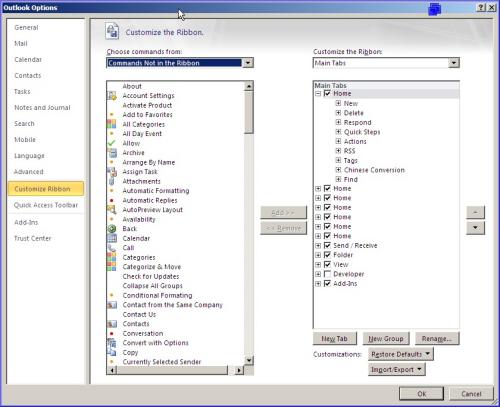The width and height of the screenshot is (500, 407).
Task: Click the Rename... button
Action: tap(437, 339)
